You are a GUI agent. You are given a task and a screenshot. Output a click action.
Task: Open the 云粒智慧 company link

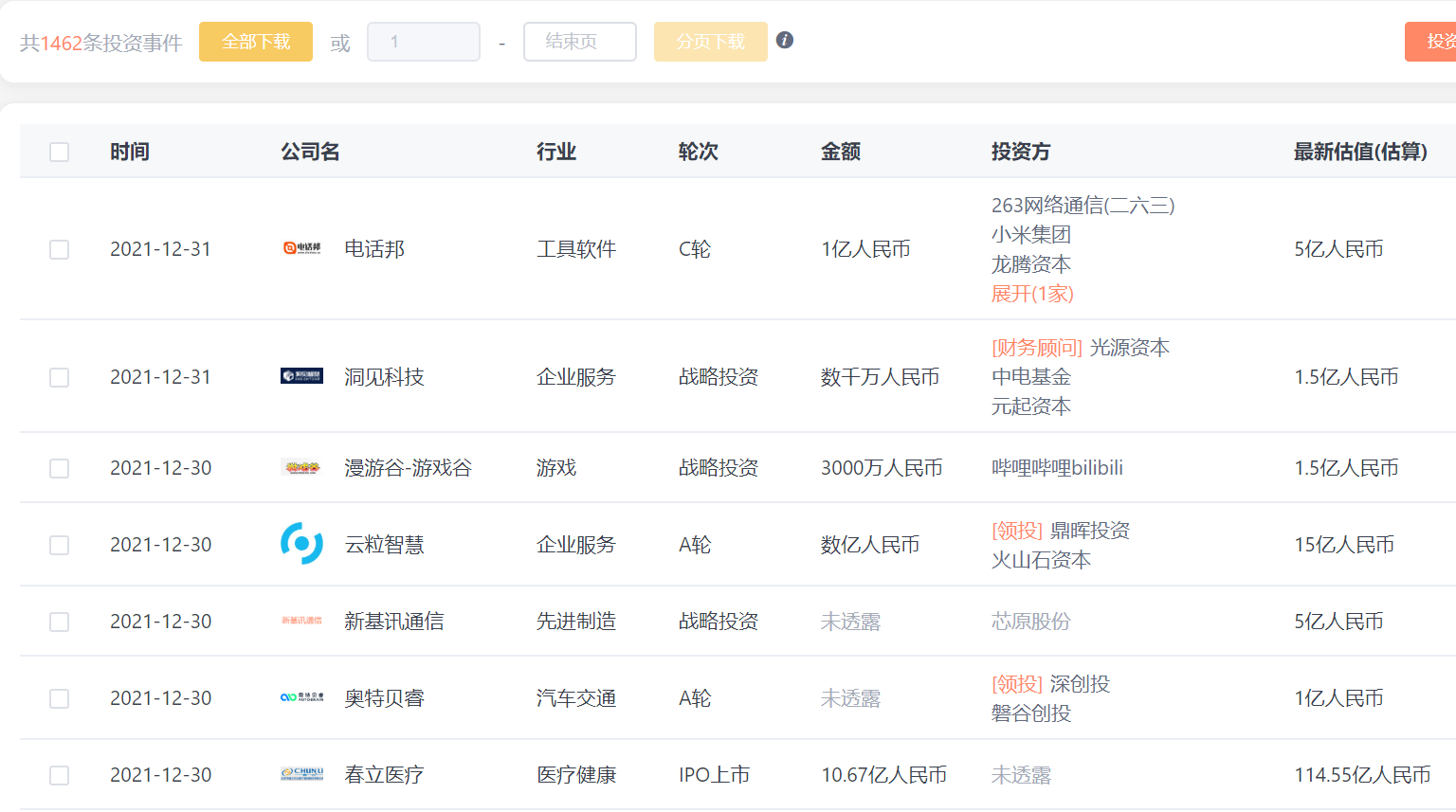tap(384, 545)
